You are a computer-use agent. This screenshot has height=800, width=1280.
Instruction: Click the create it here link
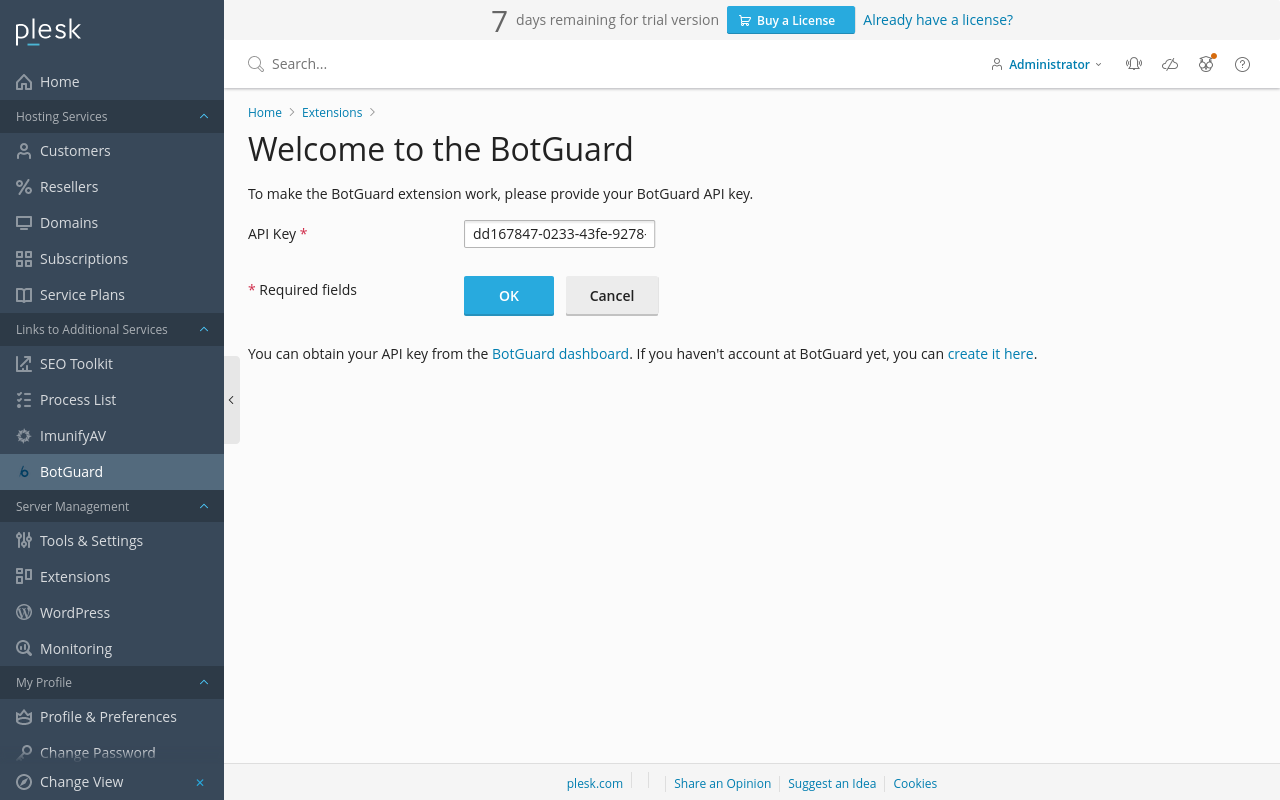990,354
